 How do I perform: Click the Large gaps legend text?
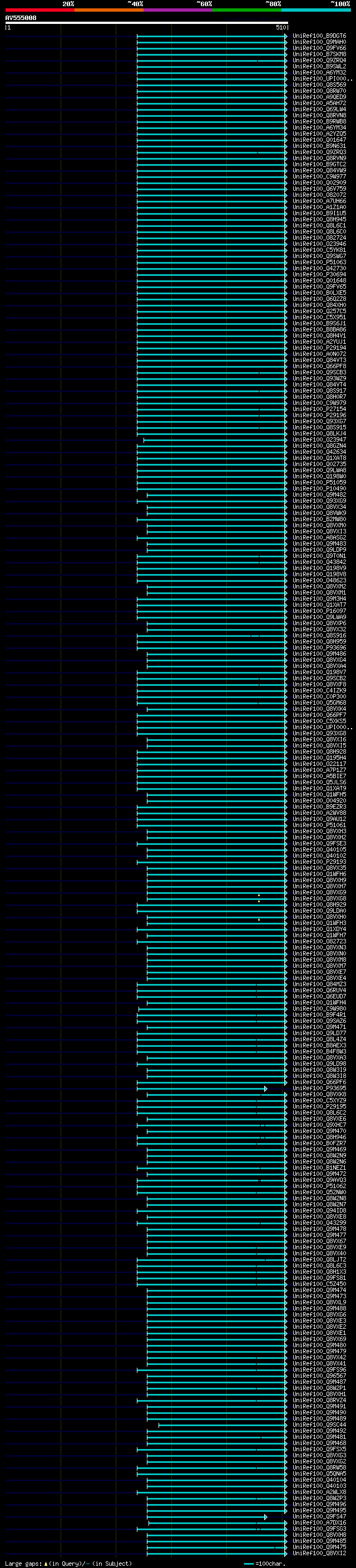68,1564
